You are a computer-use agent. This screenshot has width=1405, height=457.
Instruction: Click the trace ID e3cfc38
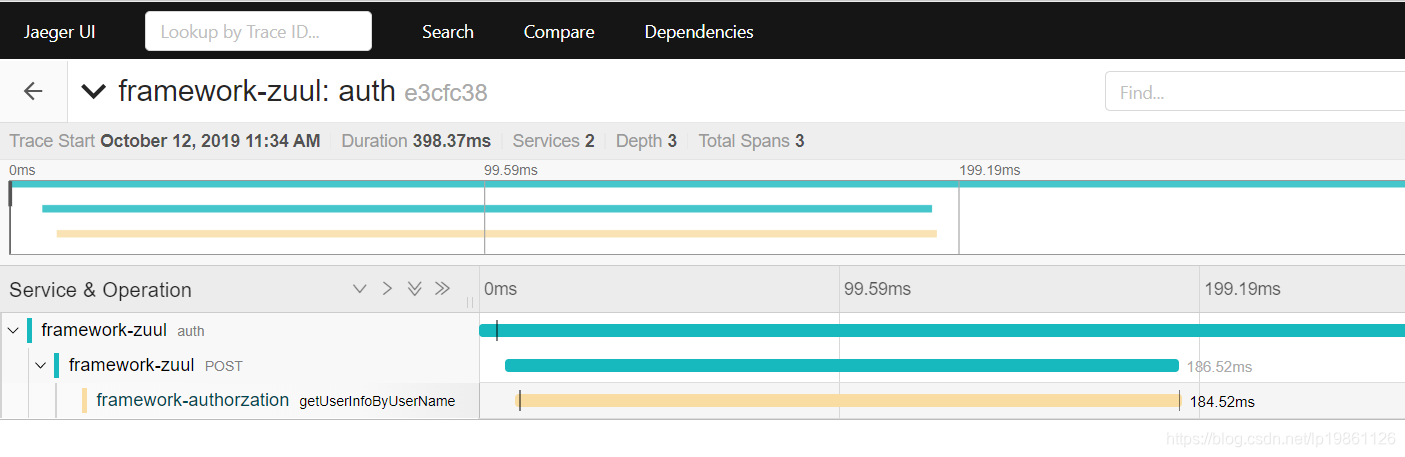coord(446,93)
